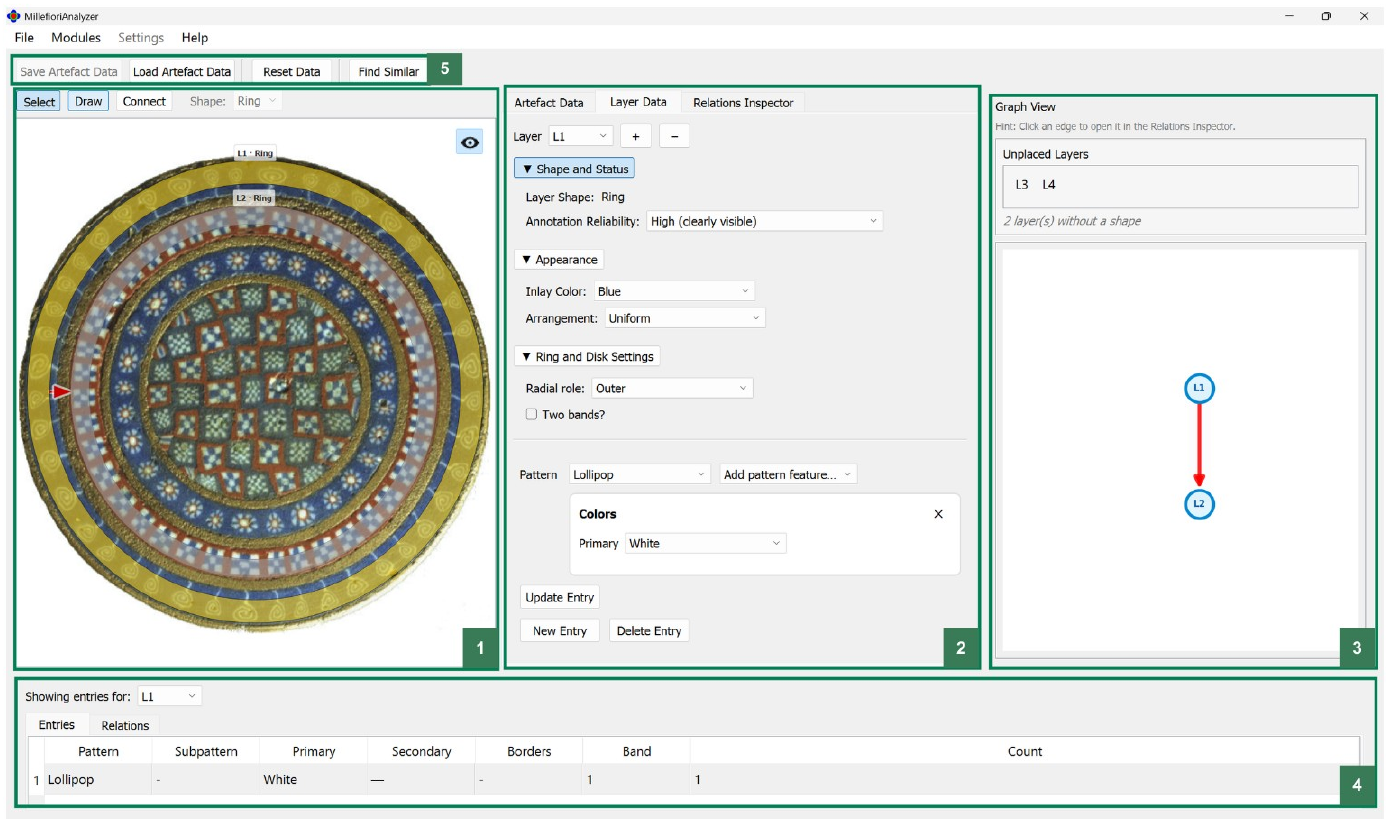This screenshot has height=819, width=1386.
Task: Click the Pattern column header
Action: 98,751
